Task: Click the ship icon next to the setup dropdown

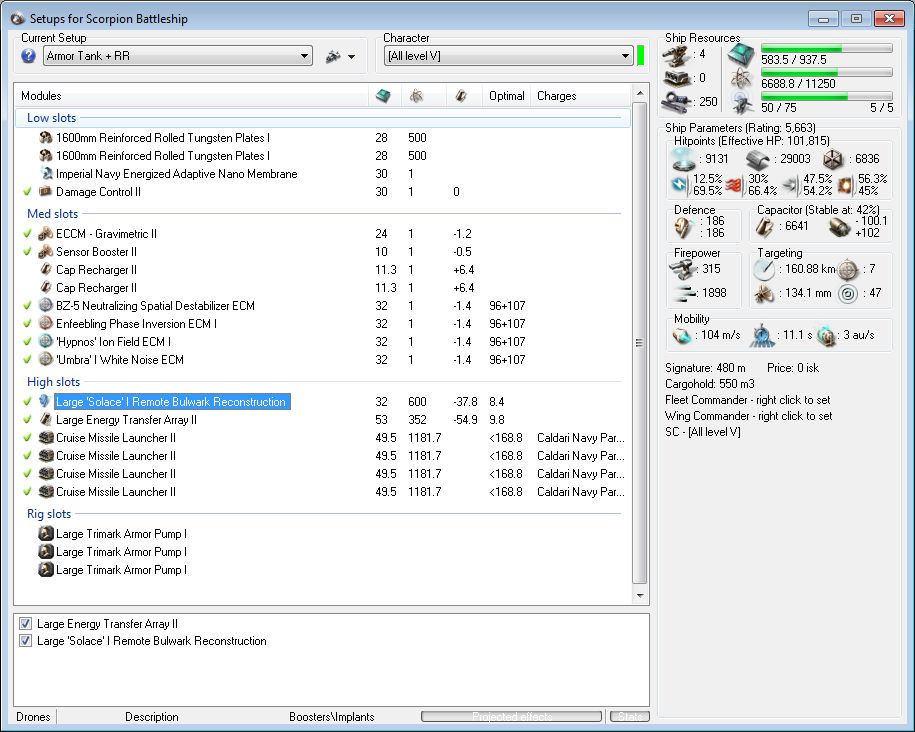Action: point(333,57)
